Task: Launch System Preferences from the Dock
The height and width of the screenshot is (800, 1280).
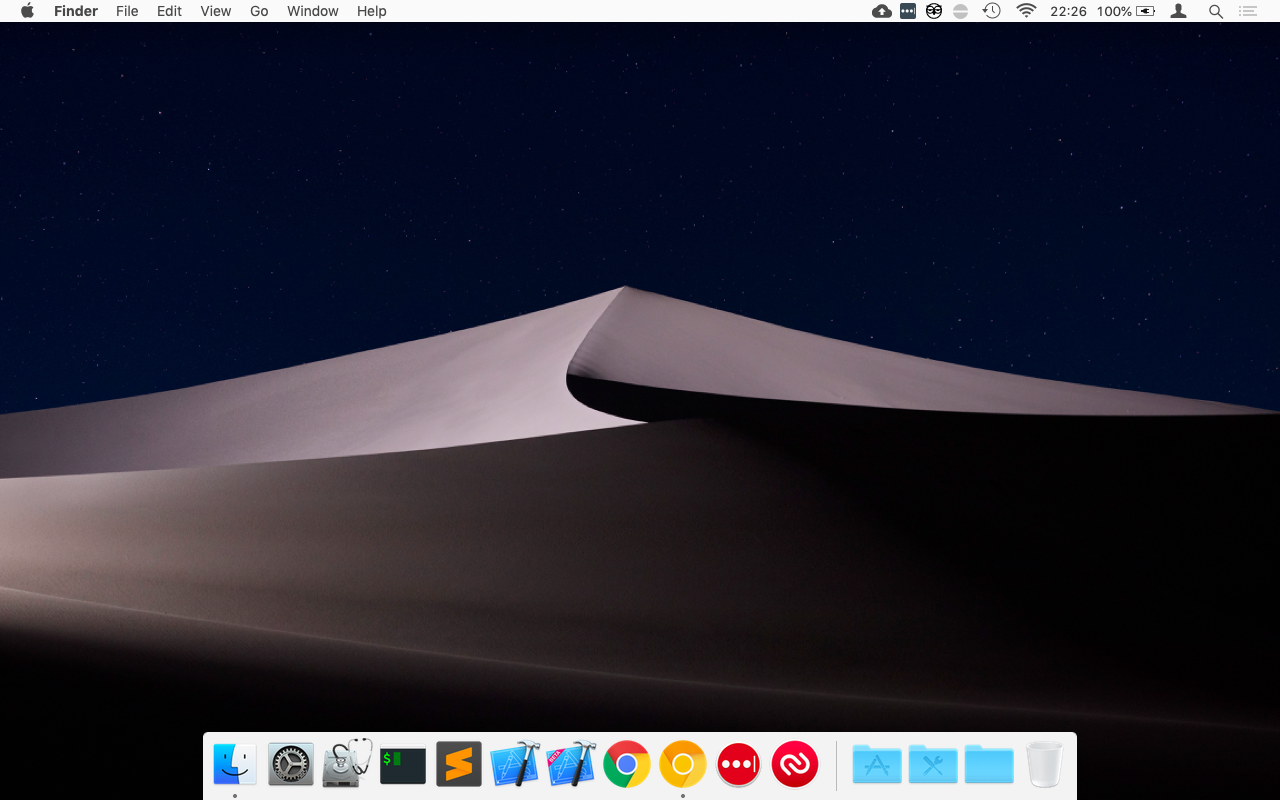Action: [x=291, y=765]
